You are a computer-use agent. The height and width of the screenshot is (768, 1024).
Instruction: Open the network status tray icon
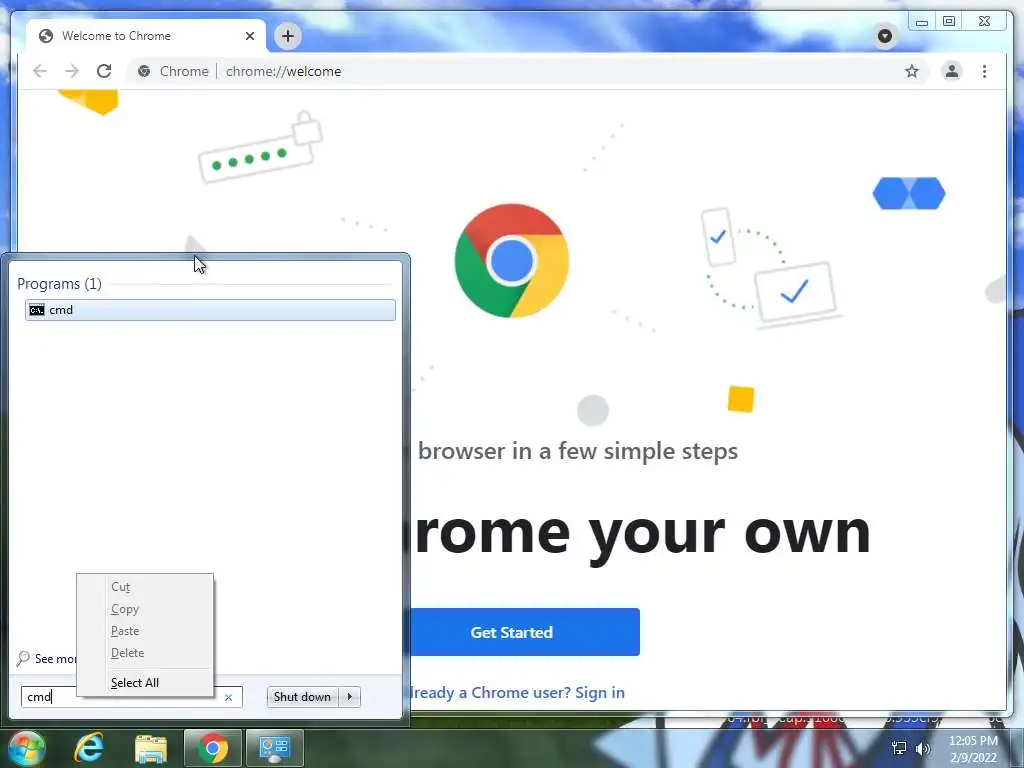[x=899, y=748]
